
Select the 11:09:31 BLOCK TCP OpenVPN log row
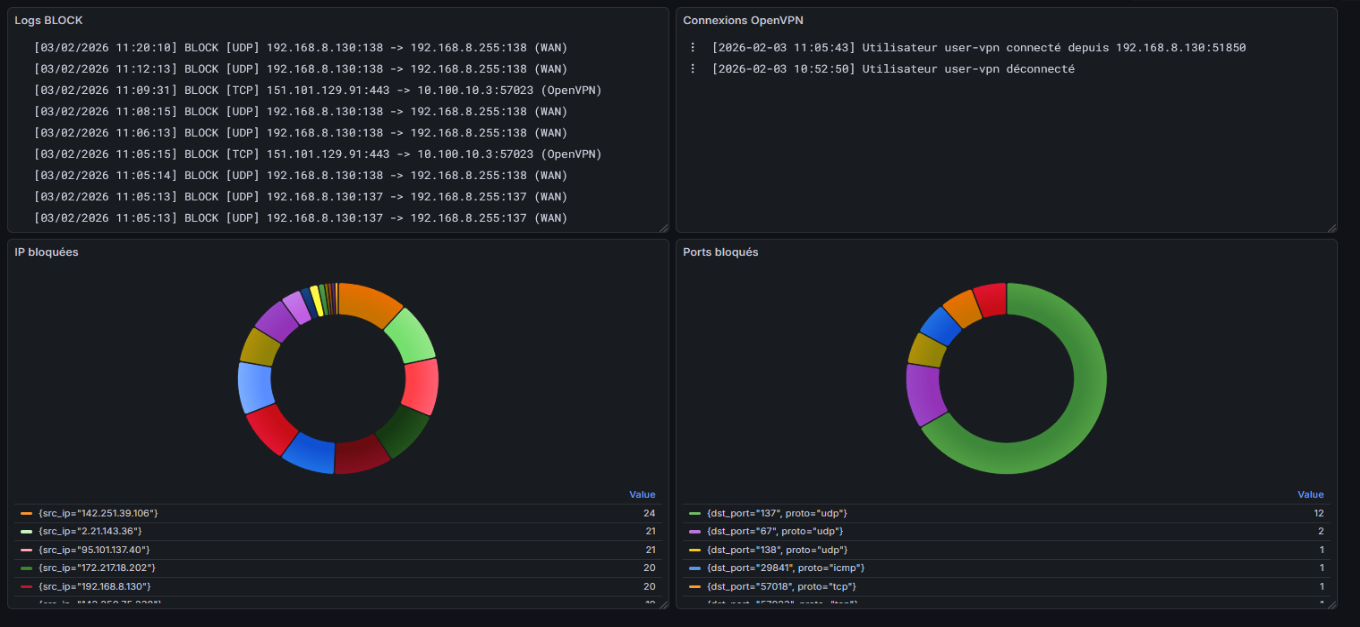317,90
